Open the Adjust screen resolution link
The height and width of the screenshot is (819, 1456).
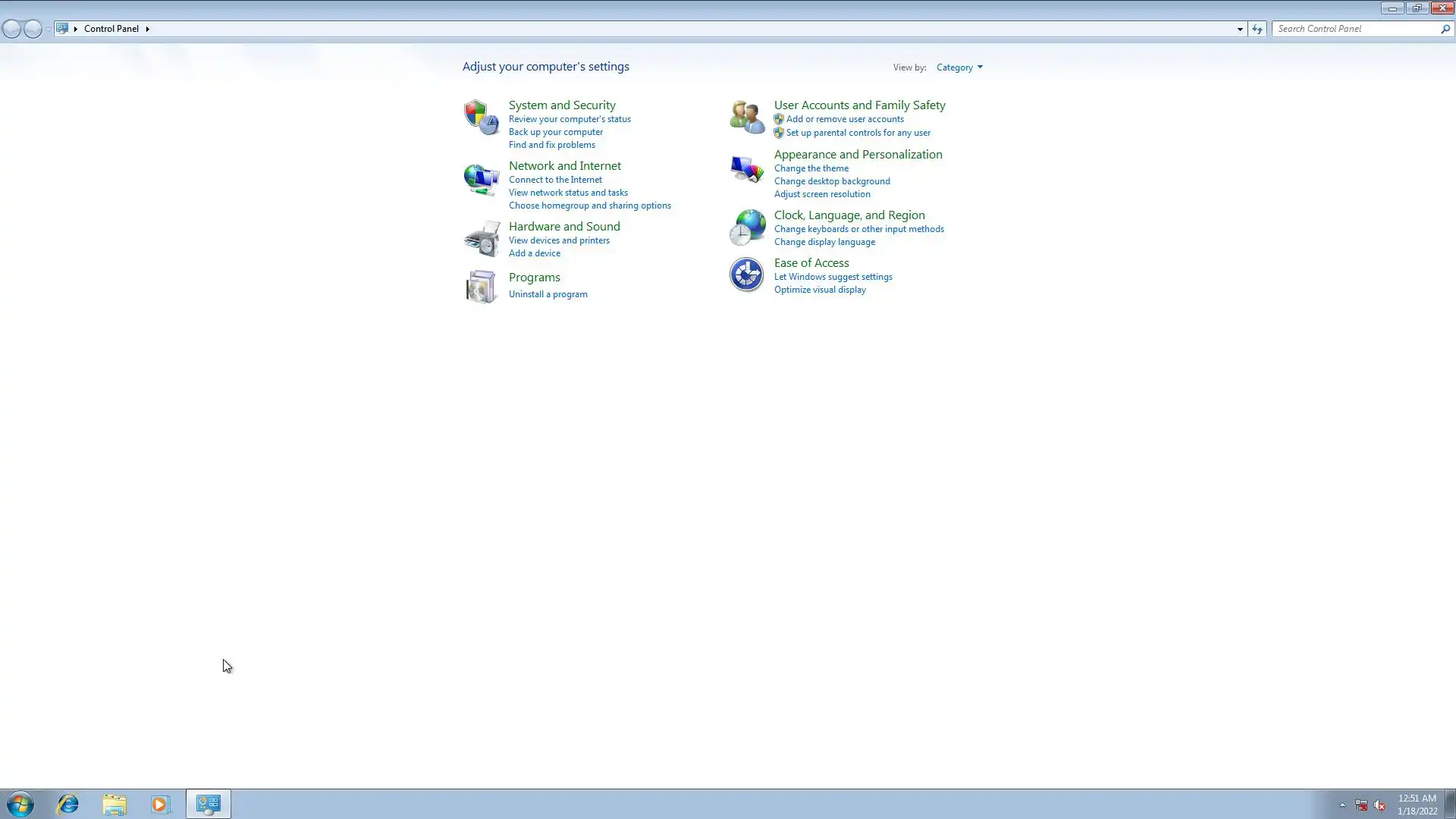pyautogui.click(x=821, y=194)
